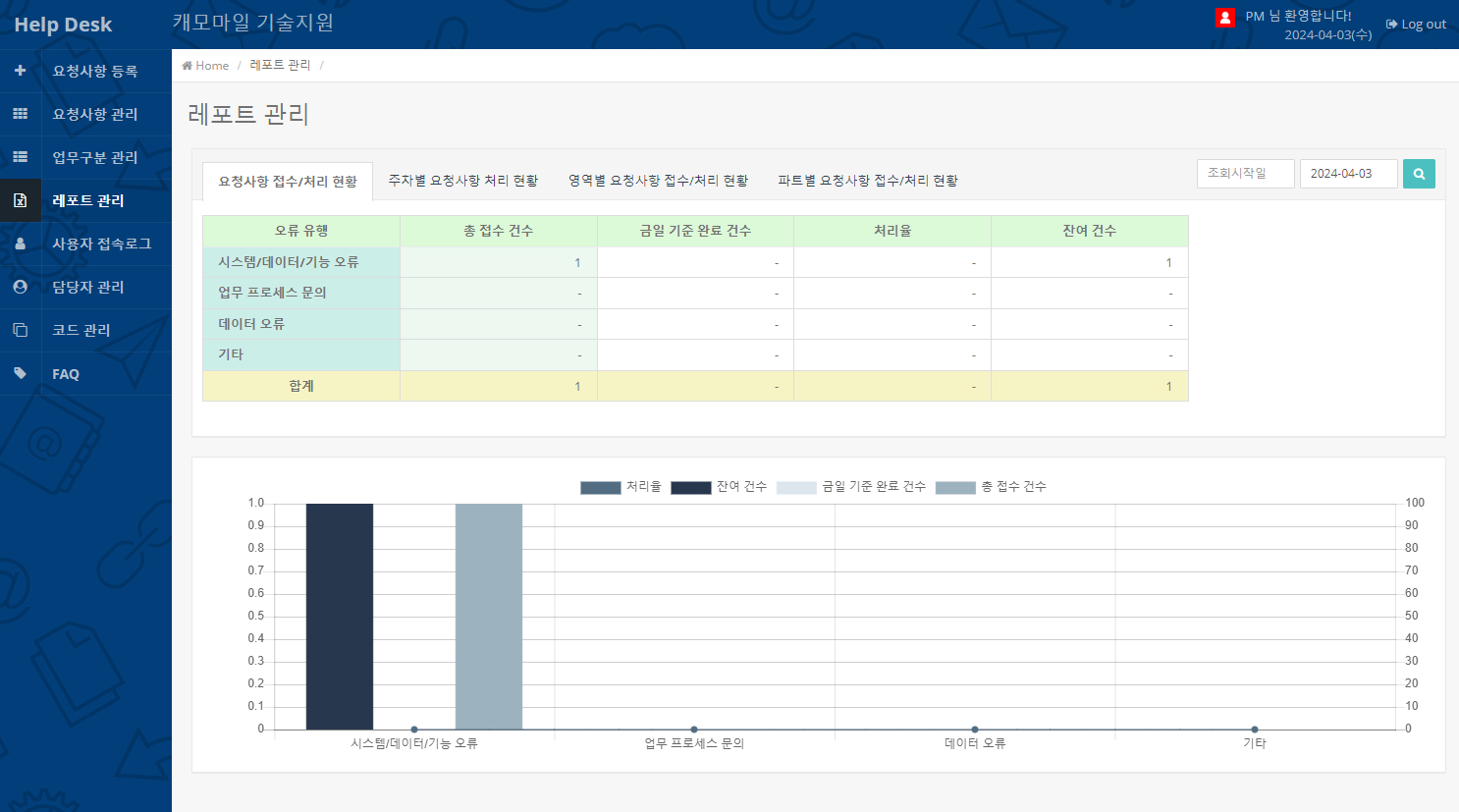Screen dimensions: 1459x812
Task: Click the Excel file icon for 레포트 관리
Action: tap(20, 200)
